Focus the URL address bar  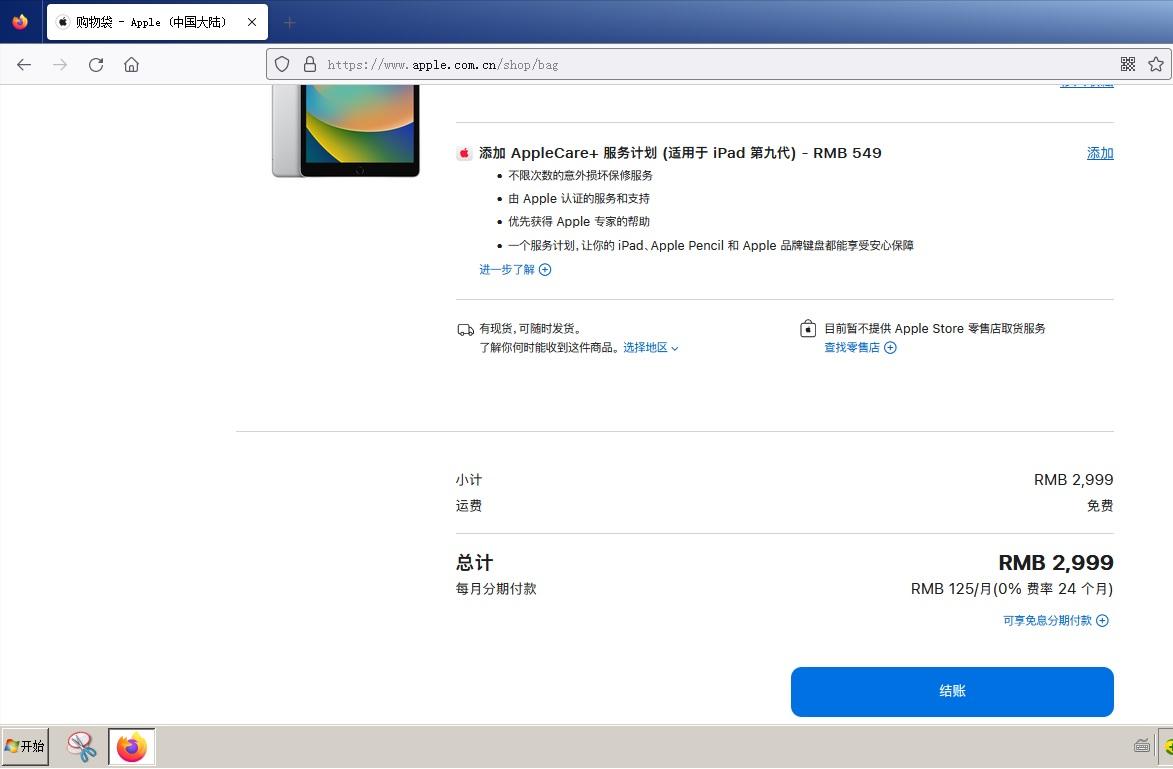click(718, 64)
